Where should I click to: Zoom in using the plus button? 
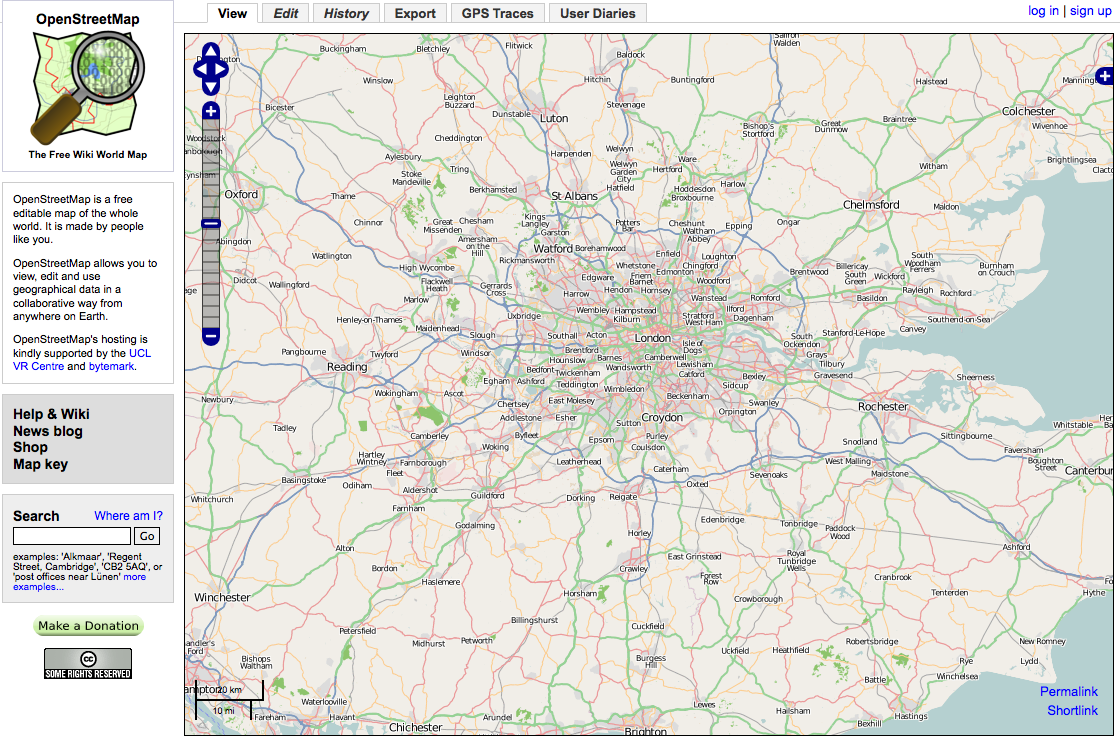(211, 111)
